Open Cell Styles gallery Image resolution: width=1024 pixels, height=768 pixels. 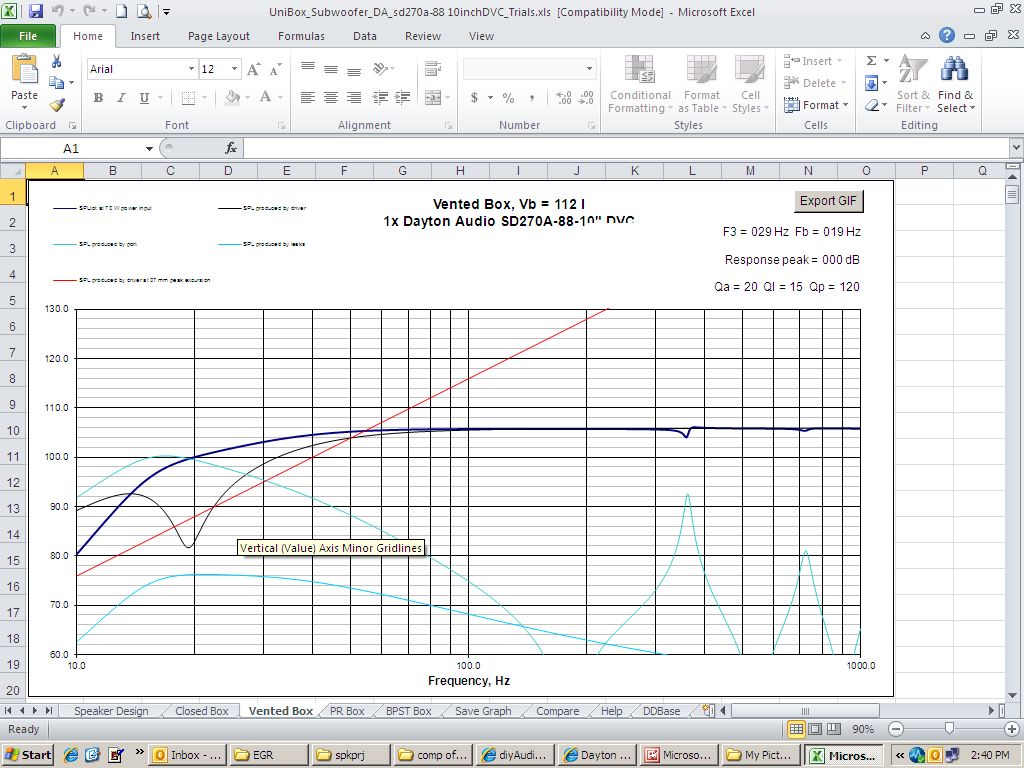tap(750, 85)
